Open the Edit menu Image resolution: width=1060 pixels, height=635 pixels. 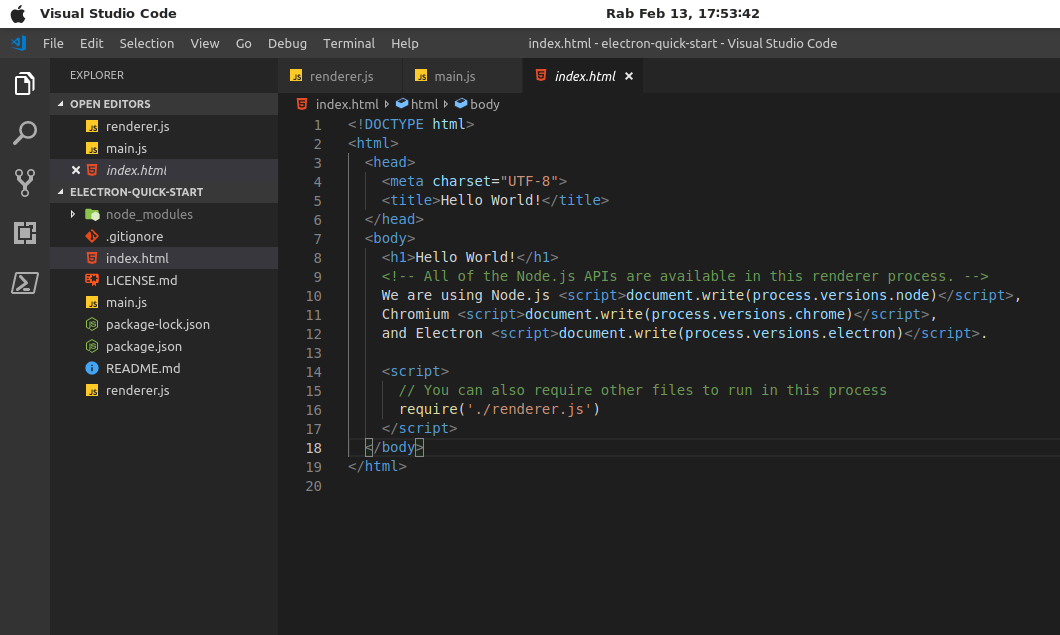[x=91, y=43]
